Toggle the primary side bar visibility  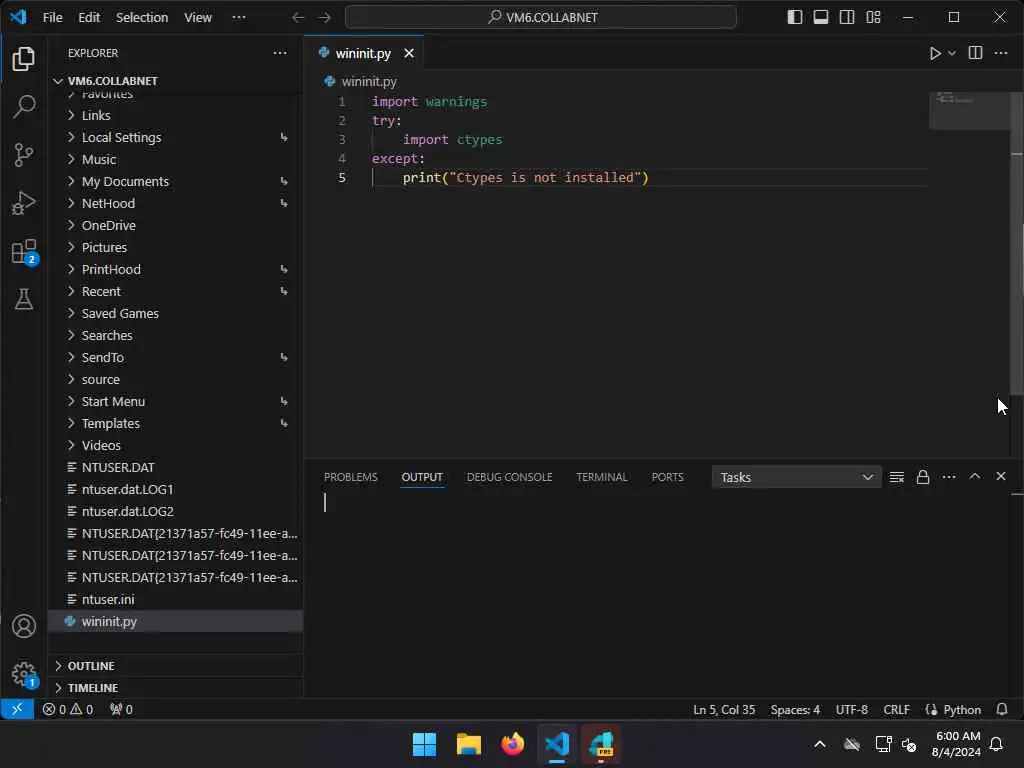point(795,17)
